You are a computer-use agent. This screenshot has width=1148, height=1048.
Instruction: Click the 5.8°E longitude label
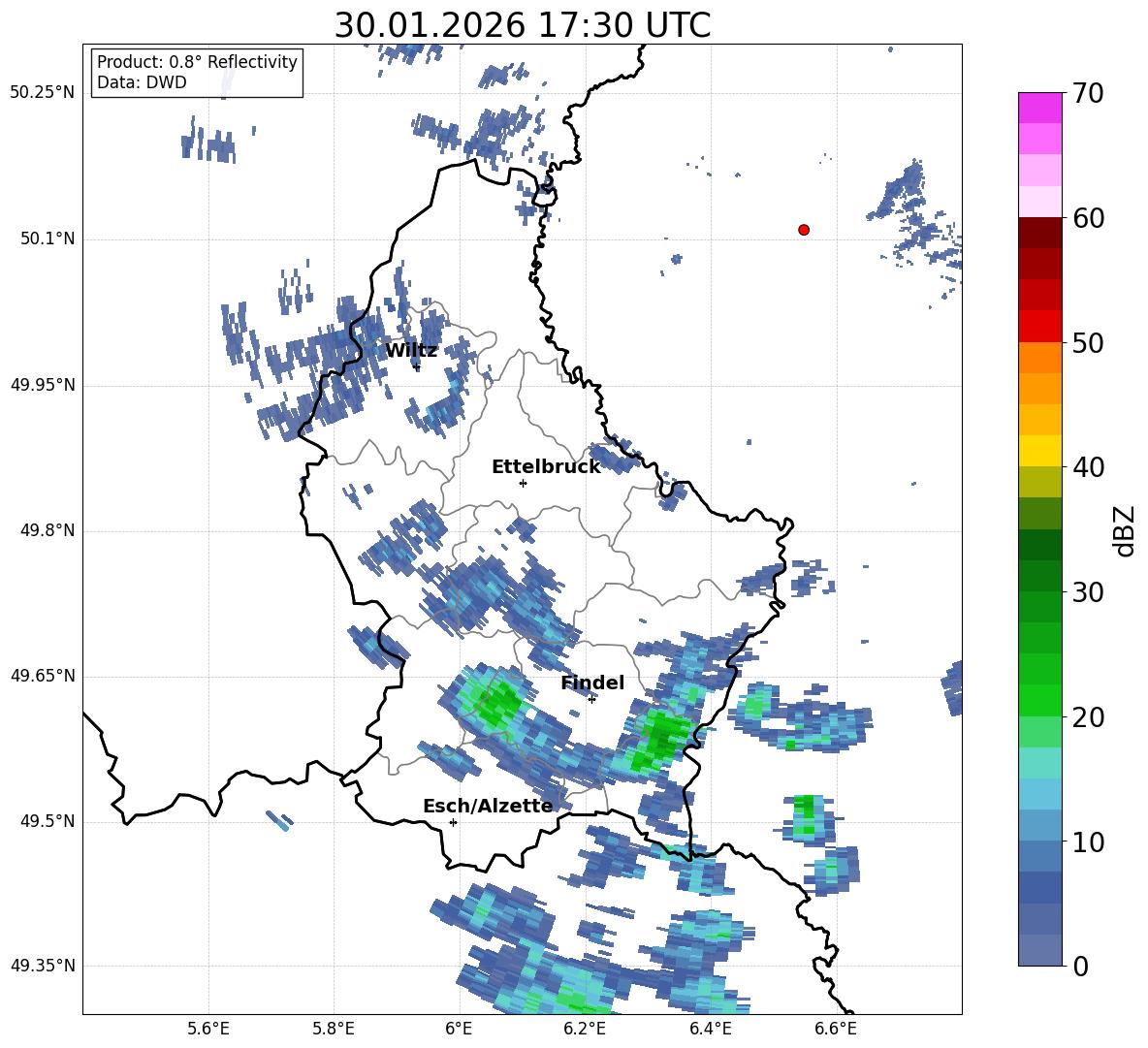coord(334,1029)
